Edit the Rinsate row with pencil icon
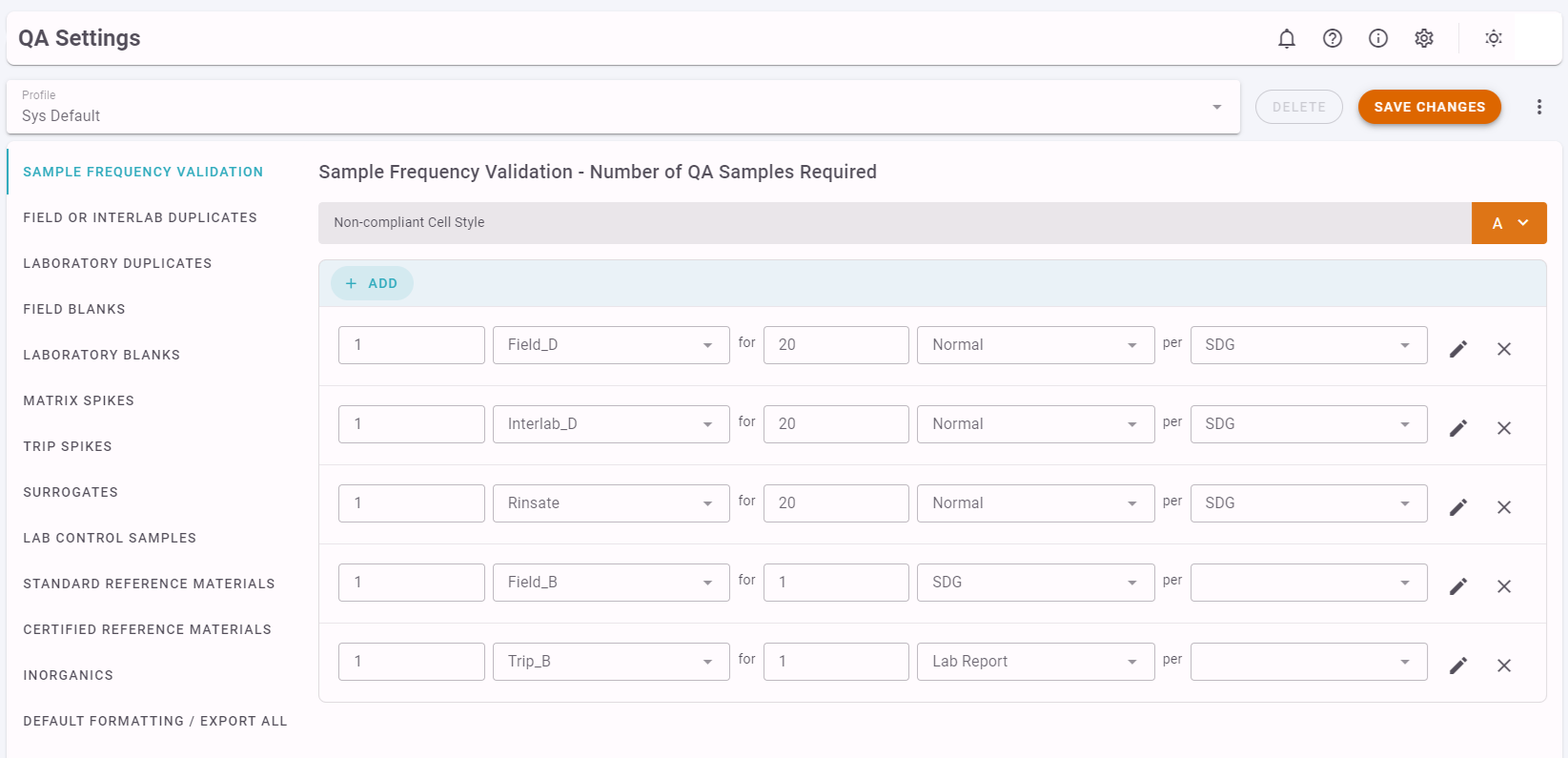This screenshot has height=758, width=1568. coord(1458,507)
